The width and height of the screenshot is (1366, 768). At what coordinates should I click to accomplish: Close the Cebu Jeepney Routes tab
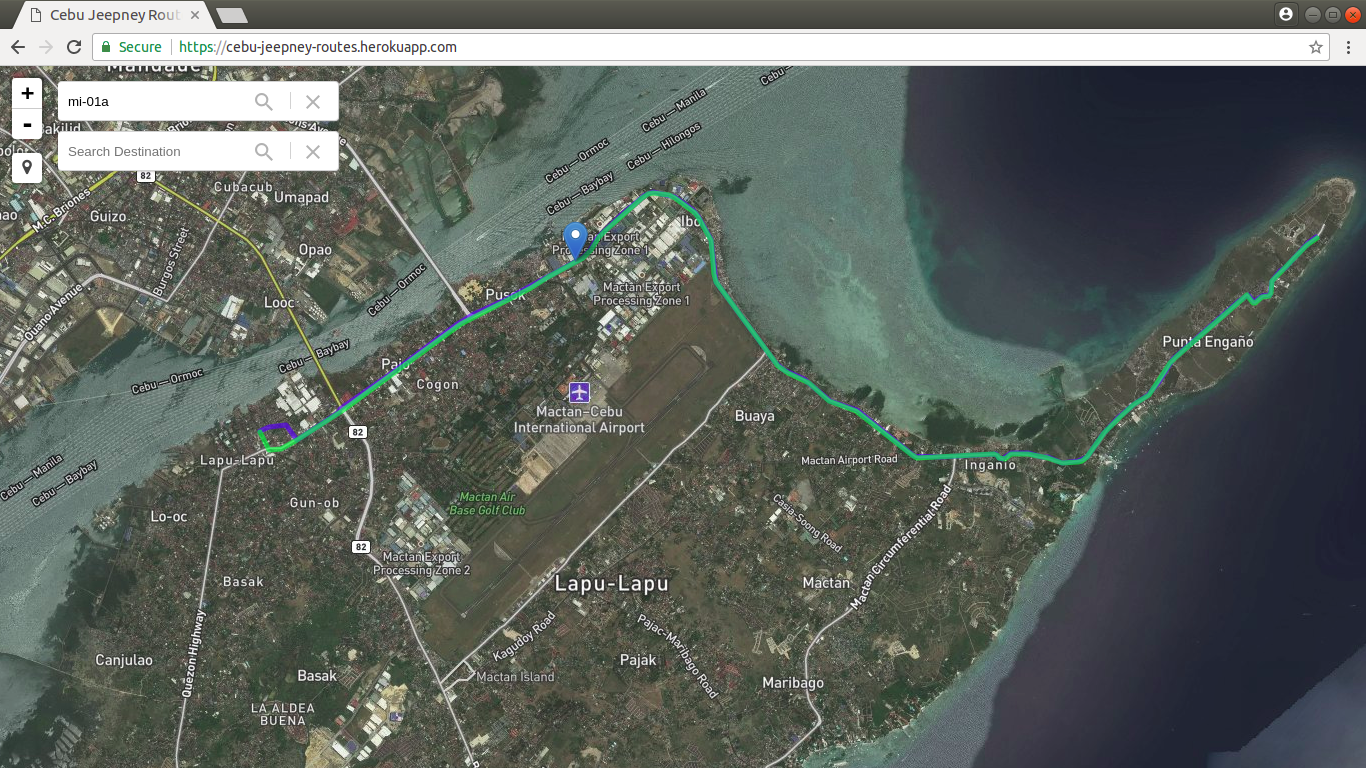tap(195, 15)
